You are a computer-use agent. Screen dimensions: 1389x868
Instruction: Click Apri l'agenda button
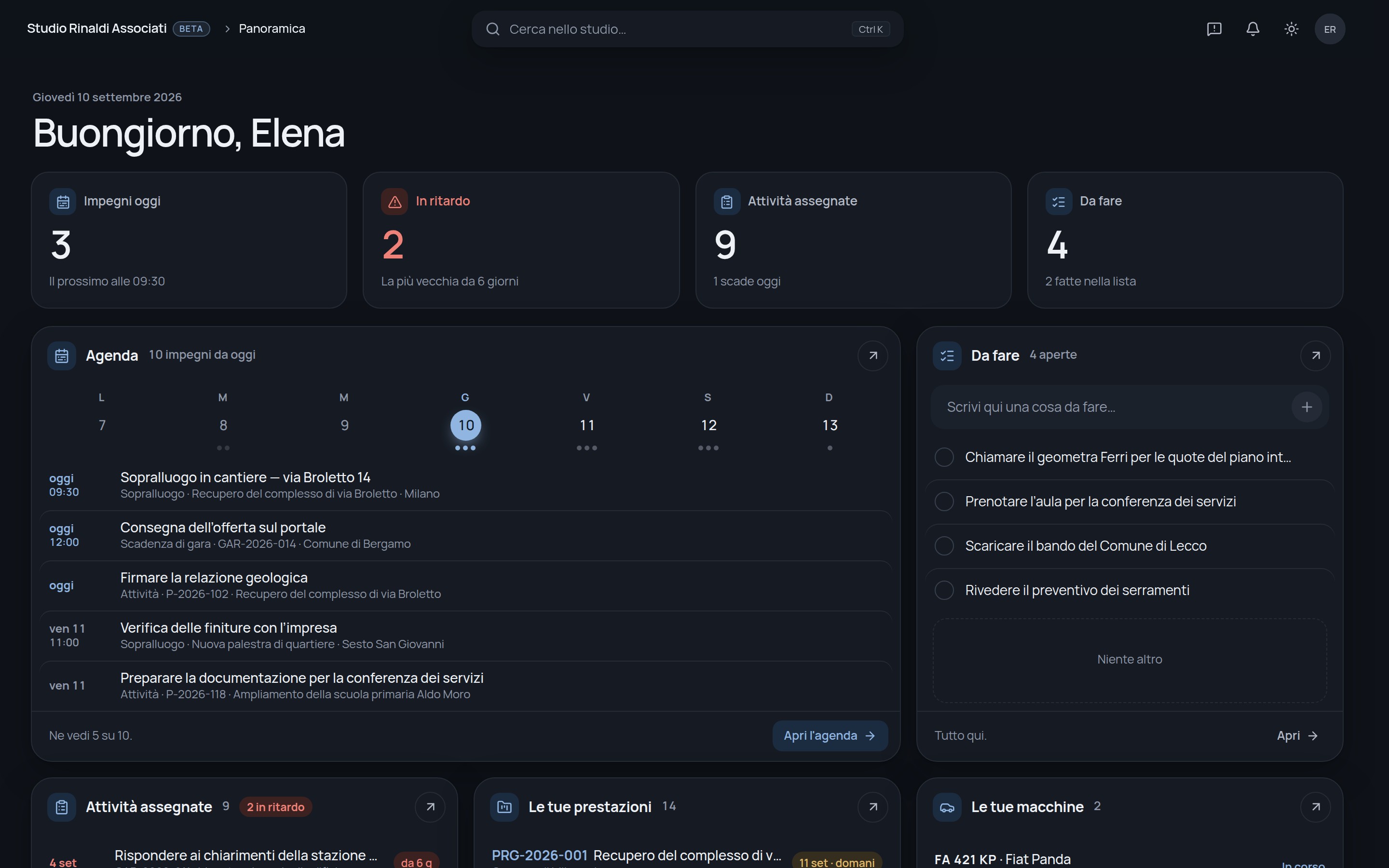(x=830, y=736)
